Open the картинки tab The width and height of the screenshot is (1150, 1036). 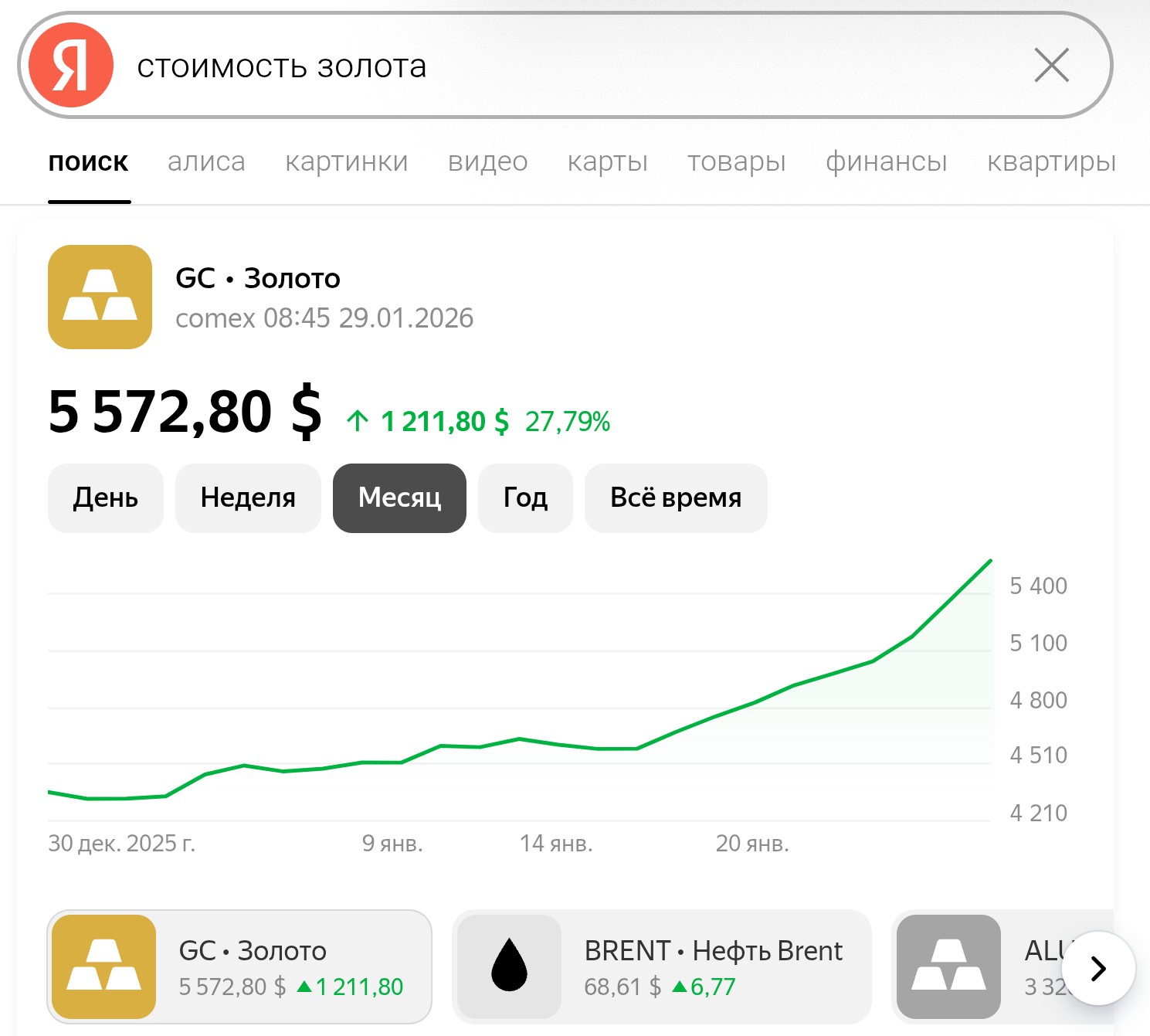[346, 161]
